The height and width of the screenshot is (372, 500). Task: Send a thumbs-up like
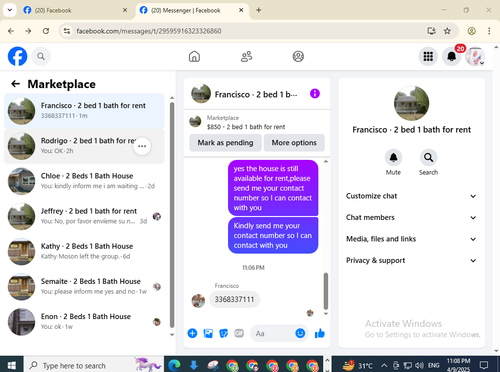[x=320, y=333]
